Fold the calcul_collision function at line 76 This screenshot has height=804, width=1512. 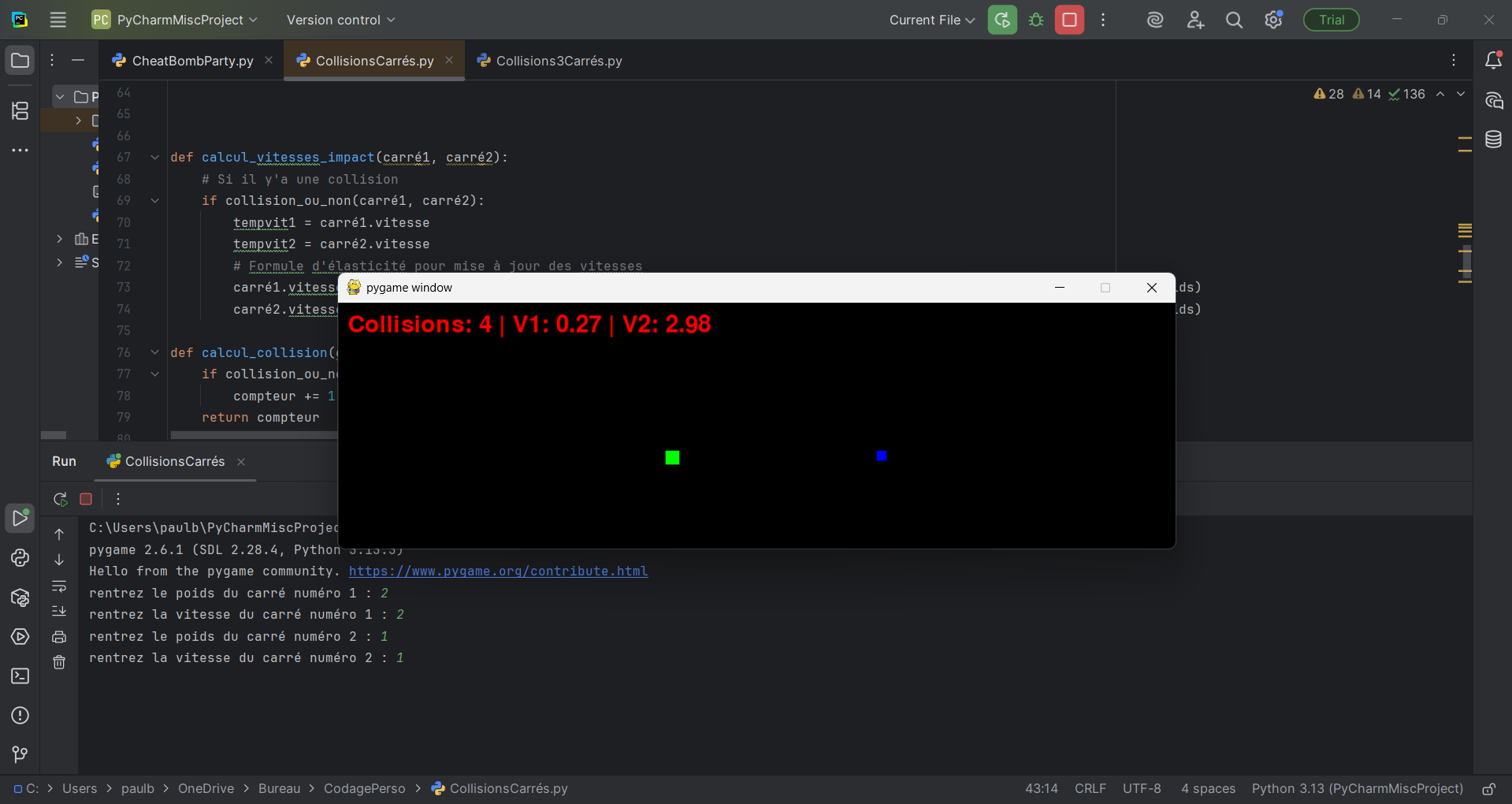155,352
